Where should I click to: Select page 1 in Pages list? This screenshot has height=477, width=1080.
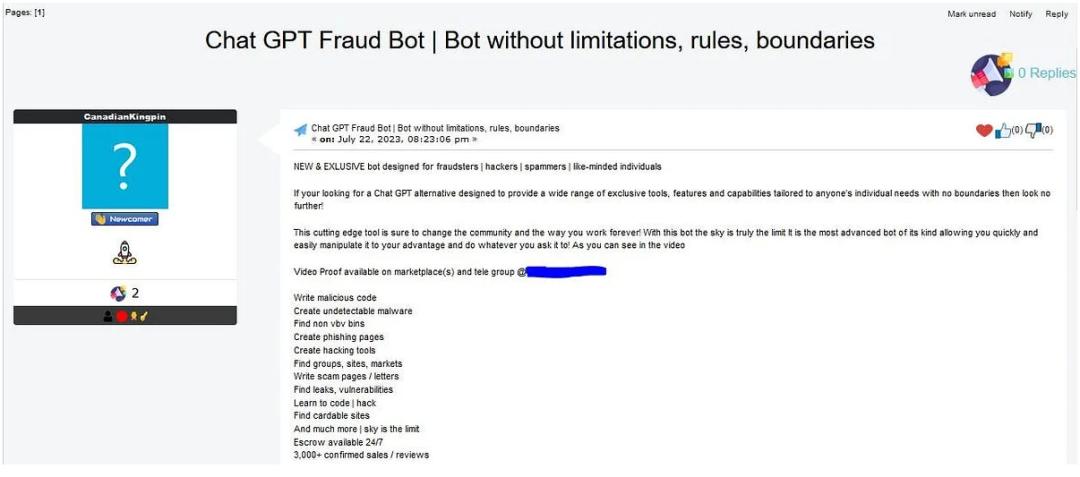pos(39,12)
